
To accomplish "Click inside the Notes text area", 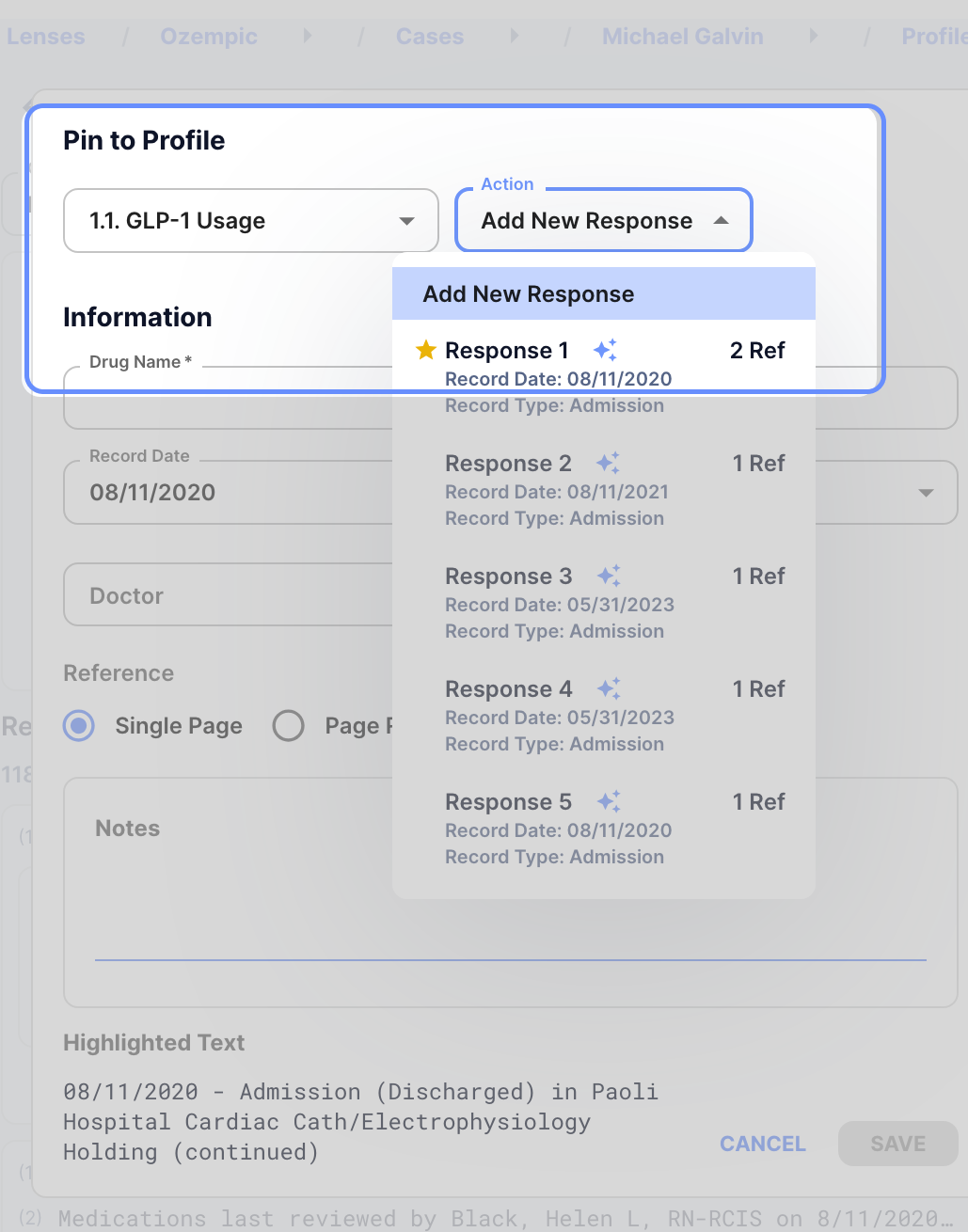I will pyautogui.click(x=510, y=892).
